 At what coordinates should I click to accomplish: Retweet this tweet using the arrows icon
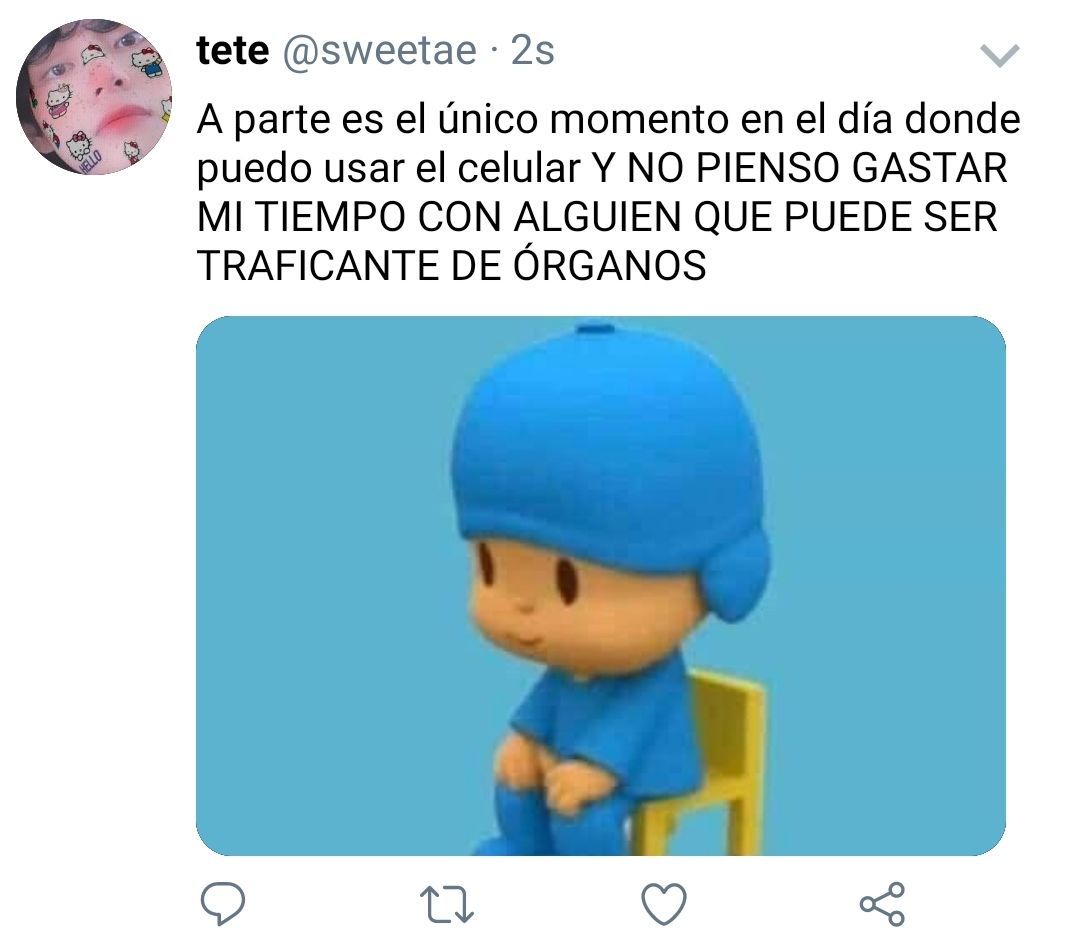pyautogui.click(x=446, y=904)
